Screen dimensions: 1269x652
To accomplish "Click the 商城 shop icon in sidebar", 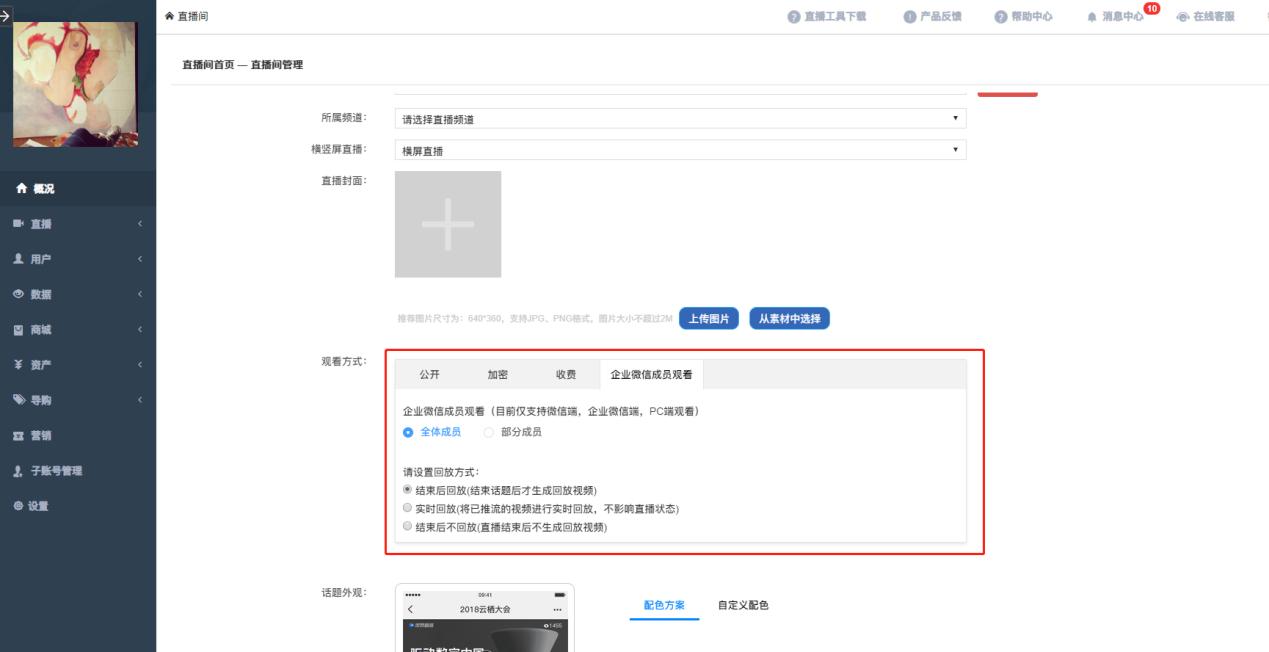I will (x=19, y=329).
